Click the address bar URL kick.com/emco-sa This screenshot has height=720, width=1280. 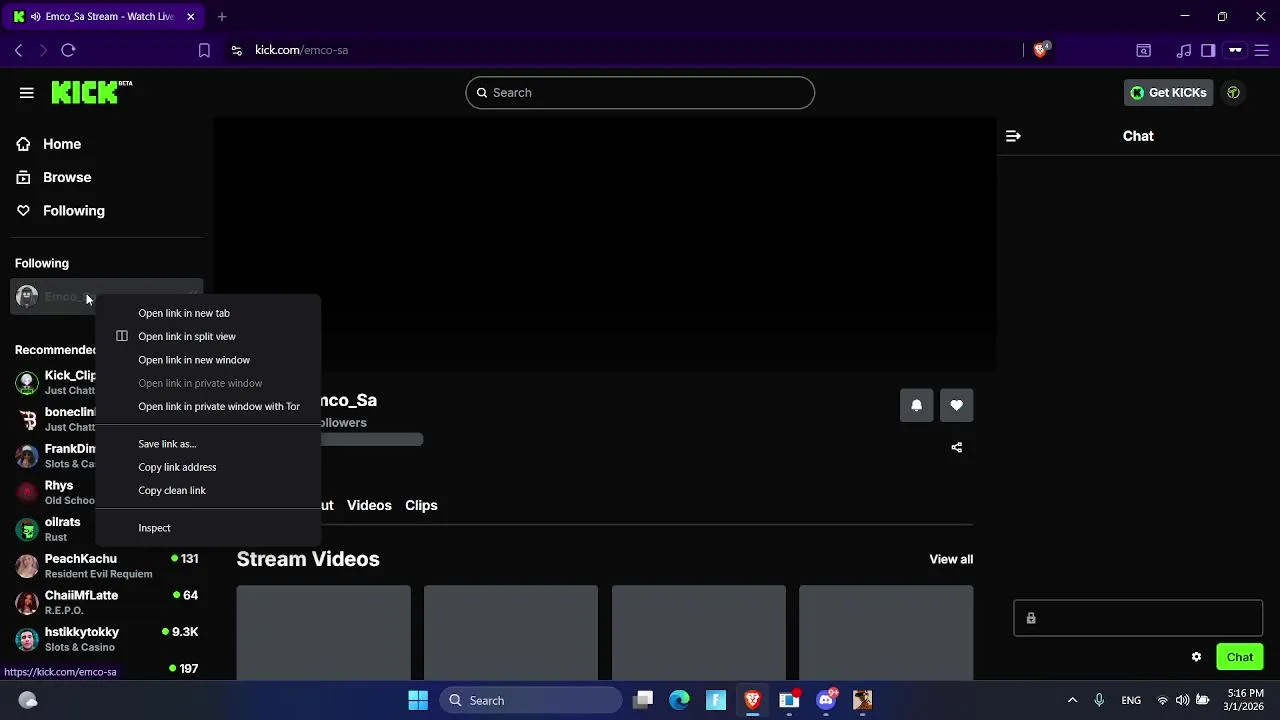pyautogui.click(x=301, y=50)
